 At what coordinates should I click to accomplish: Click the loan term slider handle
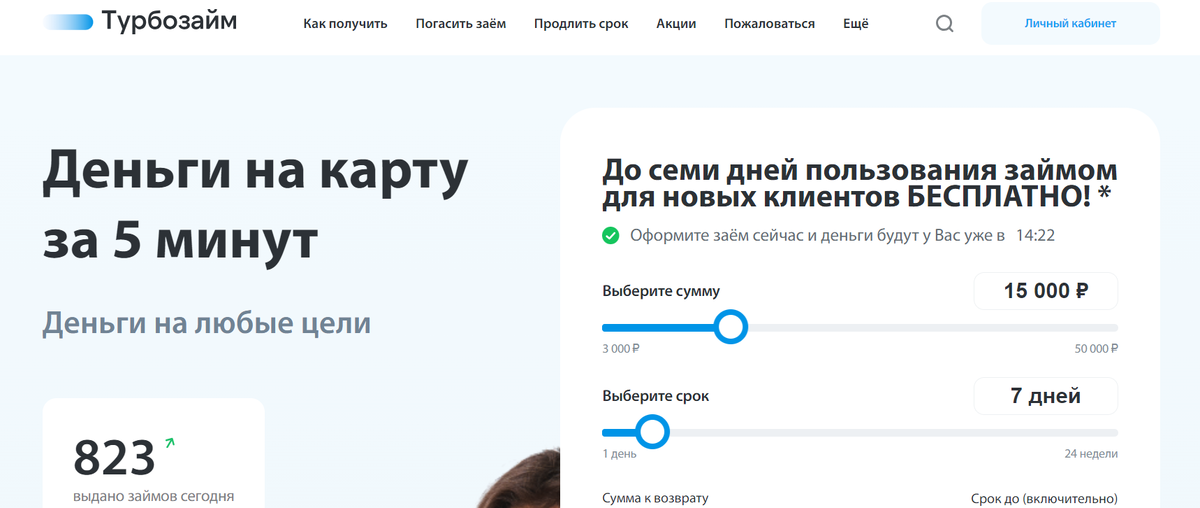652,432
